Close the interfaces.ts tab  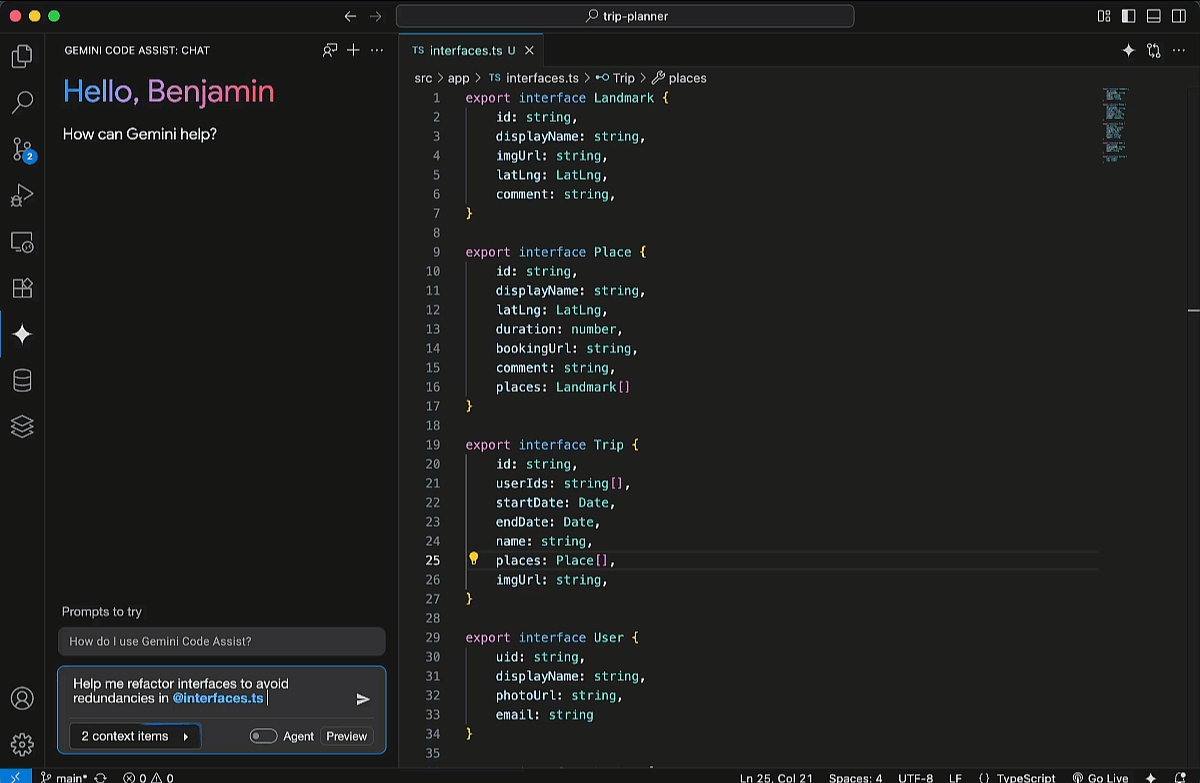click(529, 50)
